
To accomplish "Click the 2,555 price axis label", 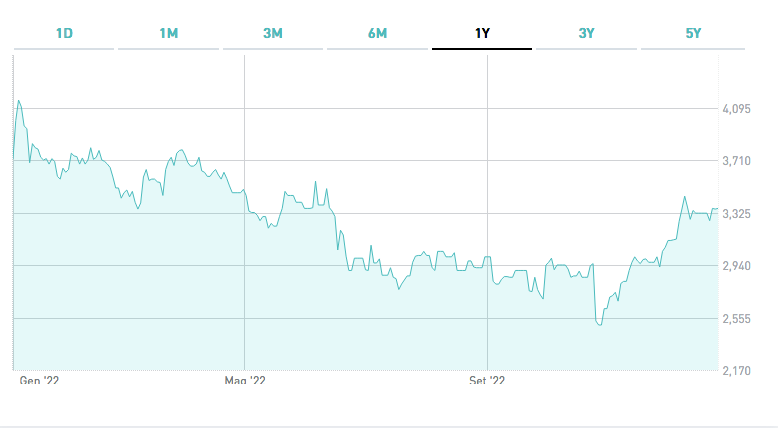I will [x=736, y=318].
